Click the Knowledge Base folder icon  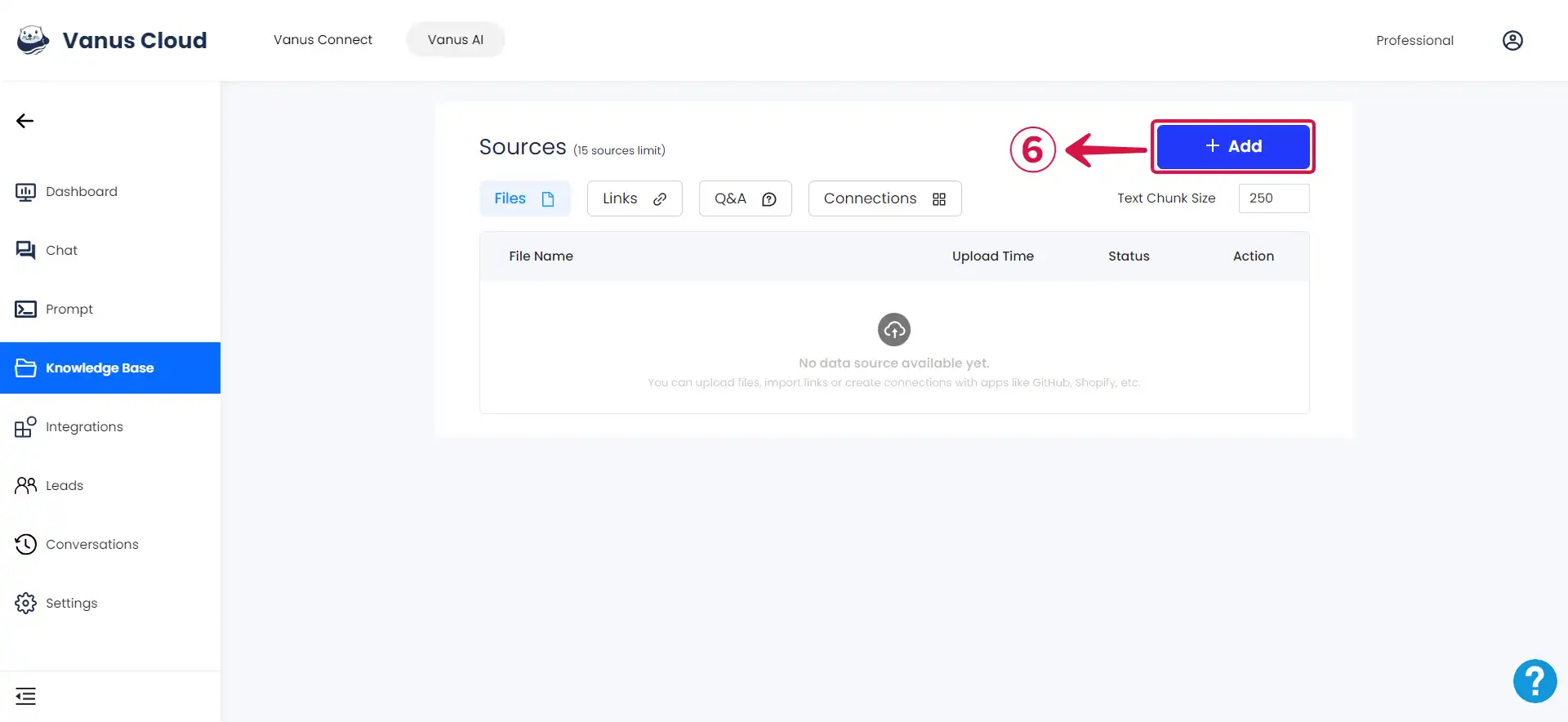pos(25,368)
